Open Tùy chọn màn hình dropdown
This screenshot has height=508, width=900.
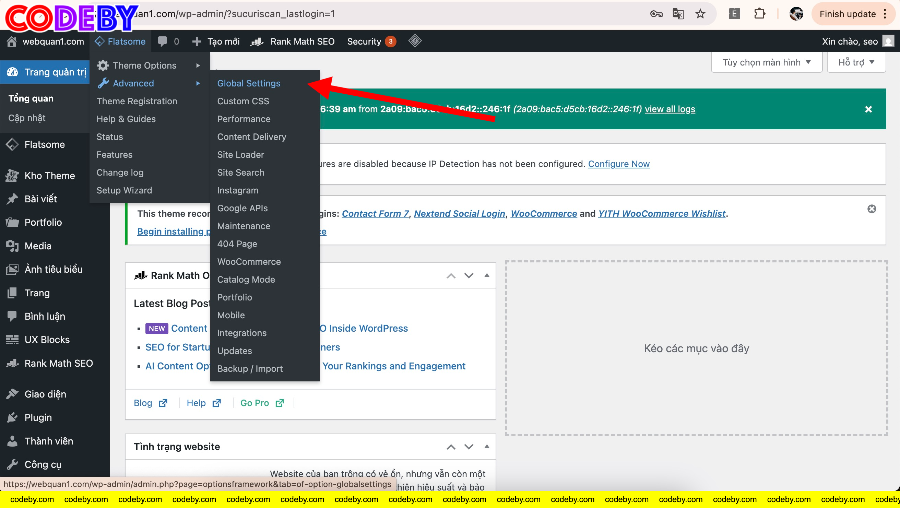click(x=766, y=62)
